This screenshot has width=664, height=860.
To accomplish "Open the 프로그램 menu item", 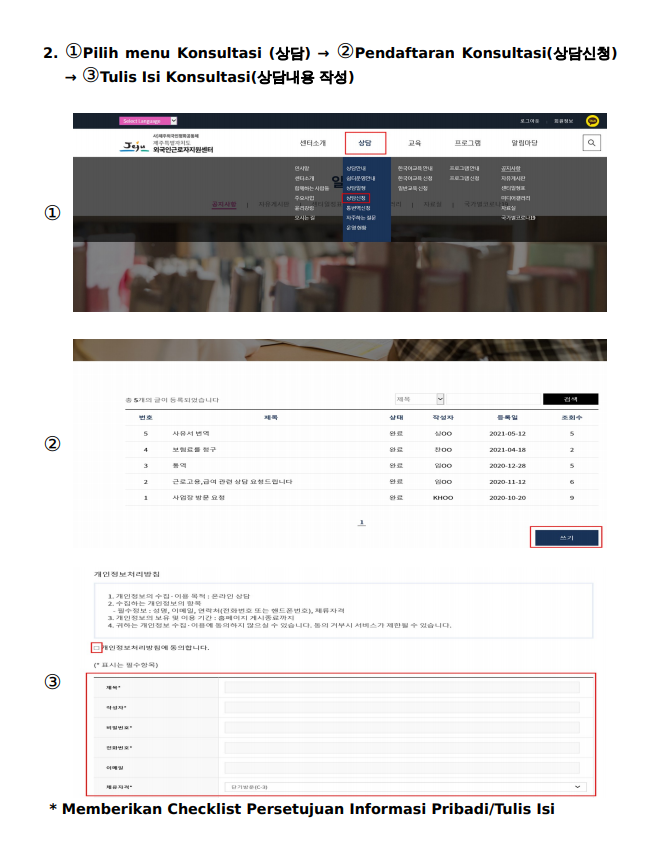I will point(467,143).
